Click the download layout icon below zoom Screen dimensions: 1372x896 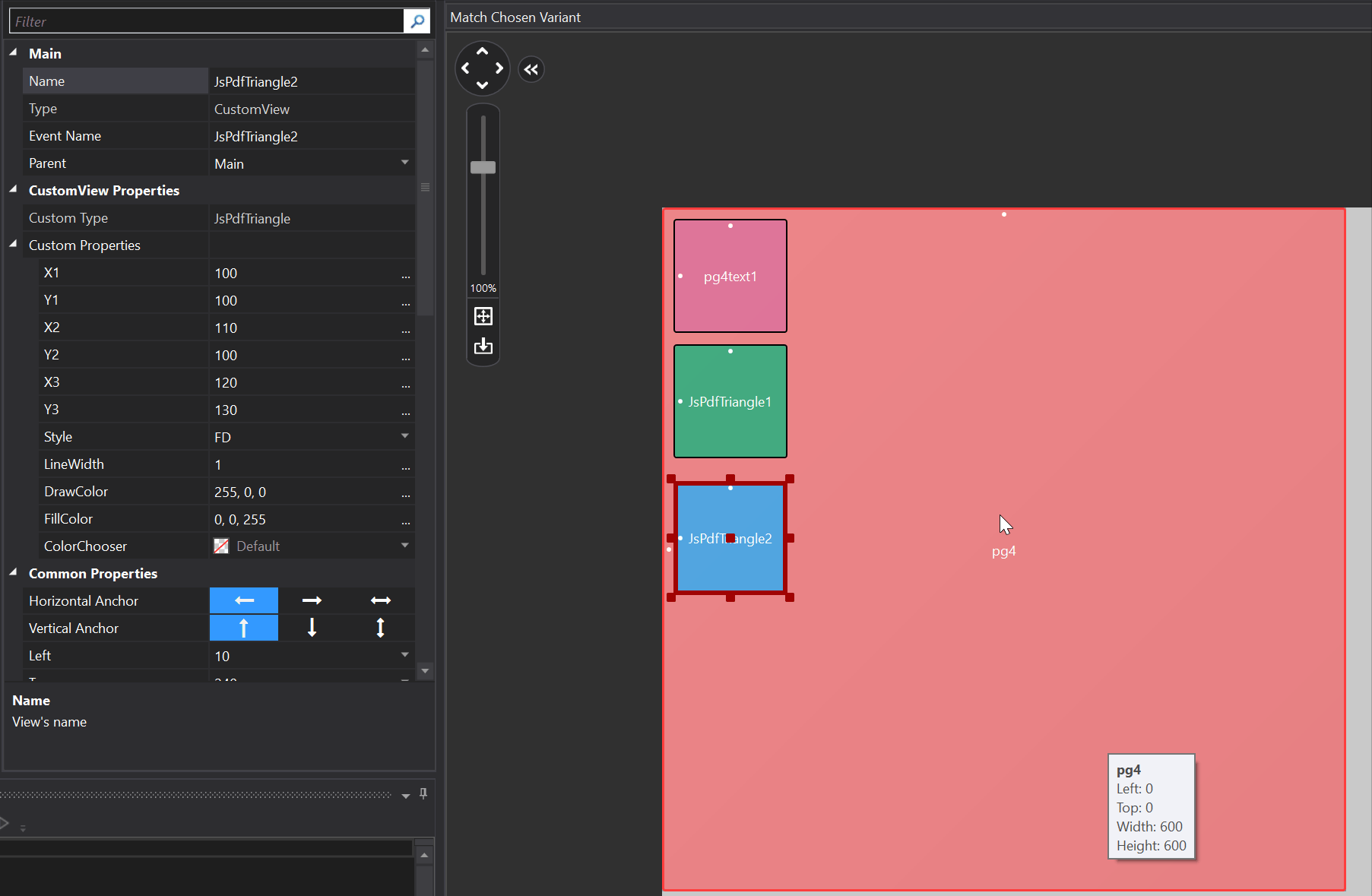pyautogui.click(x=483, y=347)
